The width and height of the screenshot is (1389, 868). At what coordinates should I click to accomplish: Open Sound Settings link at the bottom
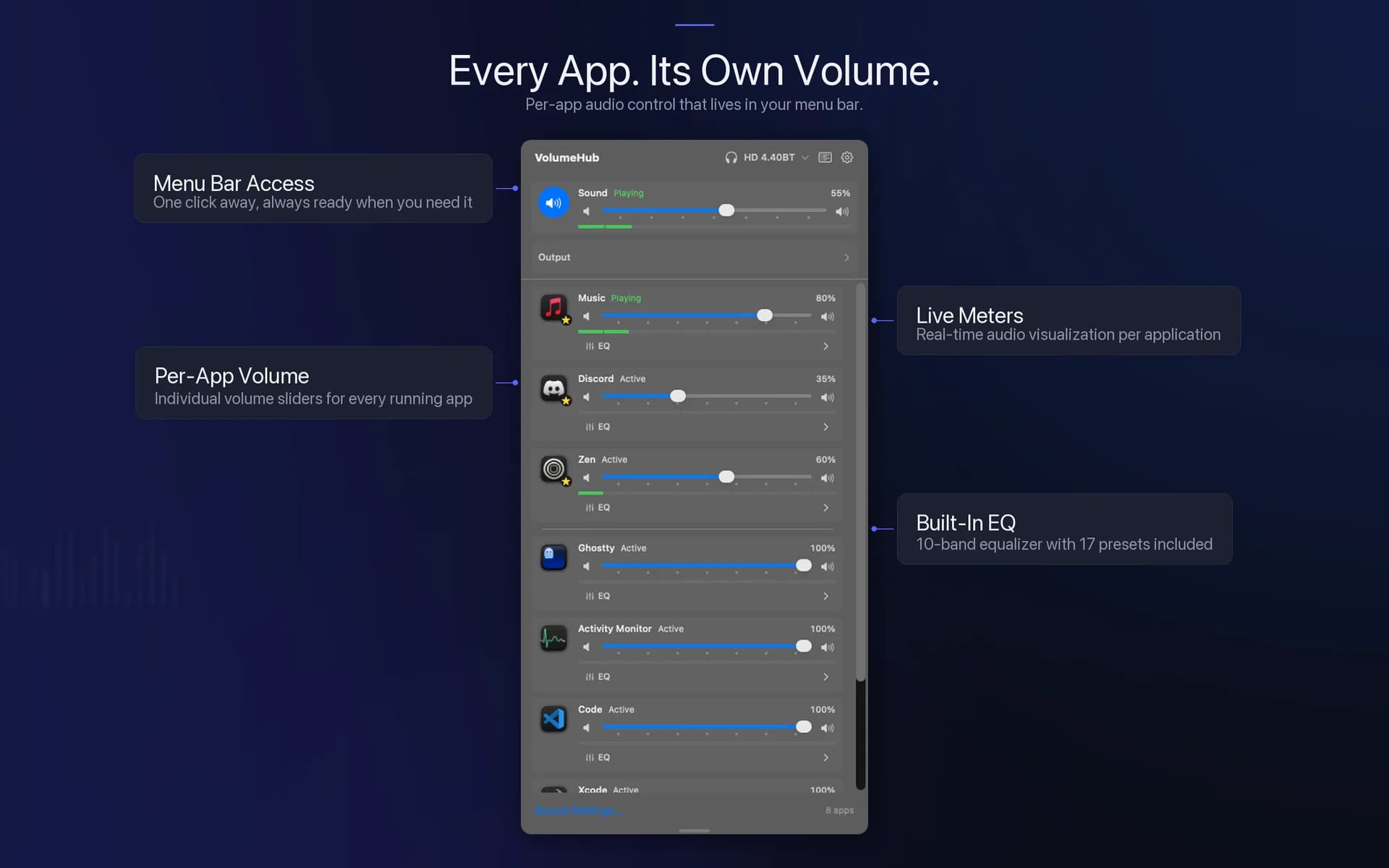579,810
